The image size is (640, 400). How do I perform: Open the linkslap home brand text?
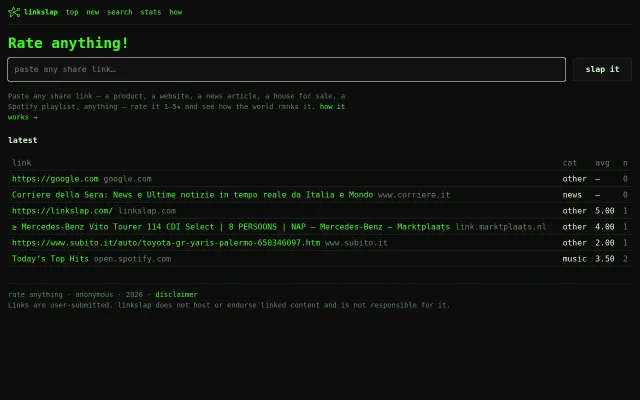click(x=41, y=12)
